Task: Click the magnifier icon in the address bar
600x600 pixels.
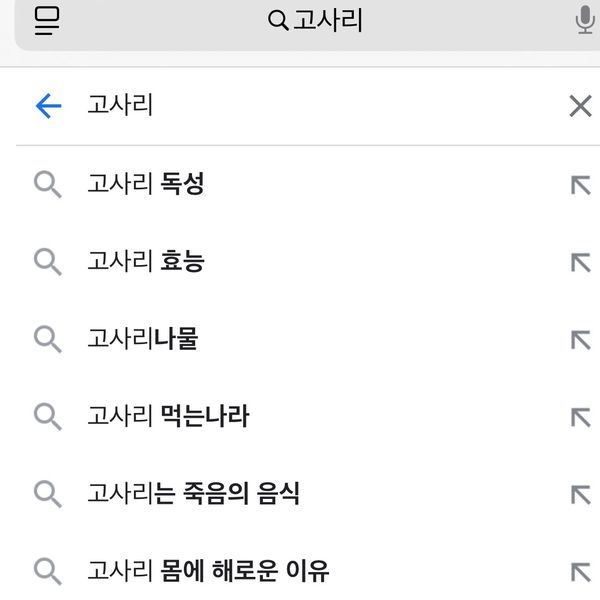Action: pyautogui.click(x=278, y=20)
